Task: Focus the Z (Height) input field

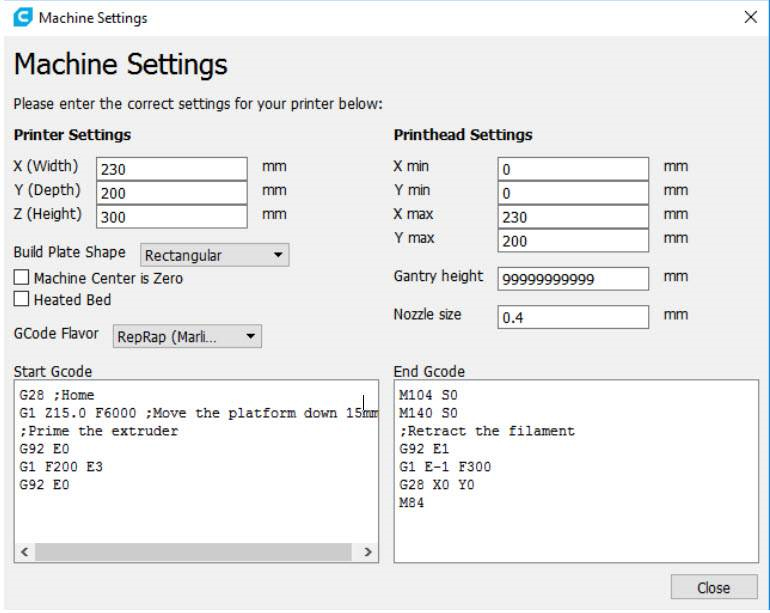Action: 171,217
